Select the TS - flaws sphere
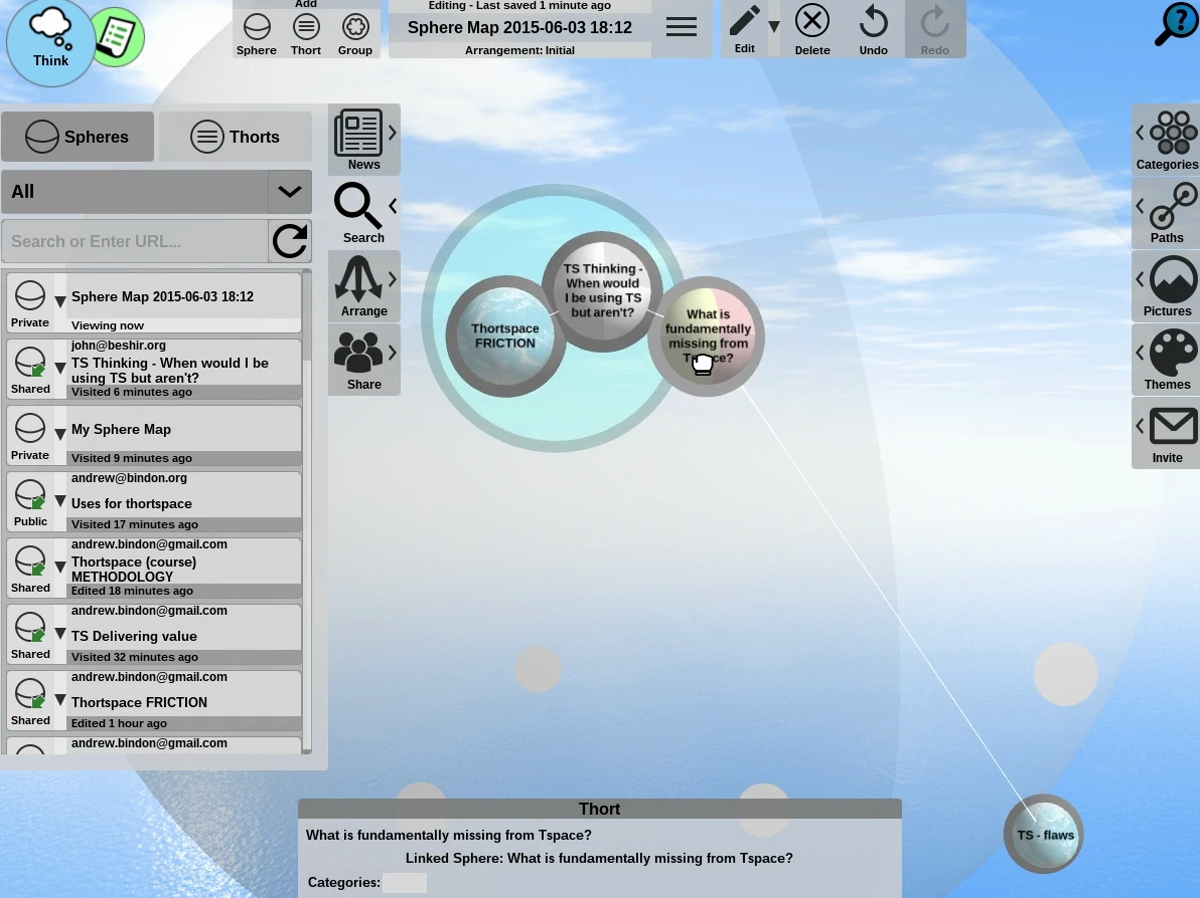Screen dimensions: 1200x898 1044,834
